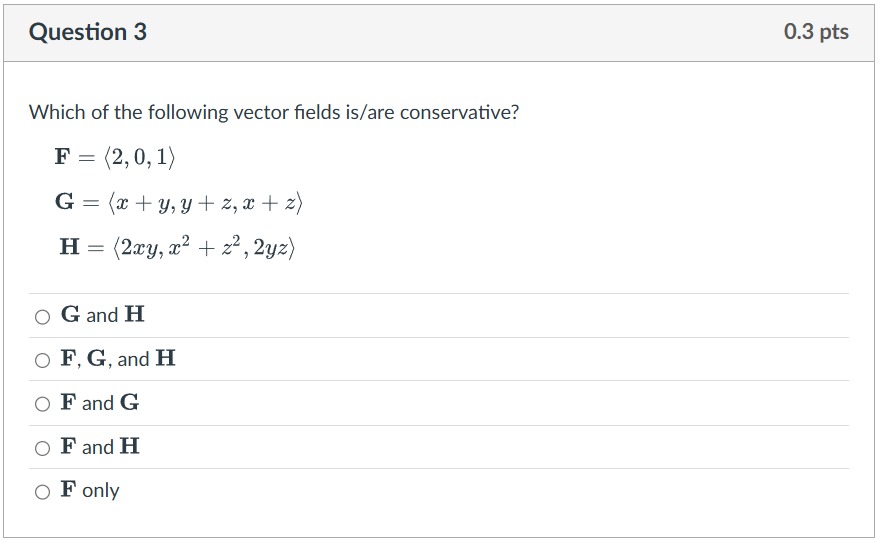Click the bold H symbol in the third formula
This screenshot has height=542, width=880.
click(70, 246)
